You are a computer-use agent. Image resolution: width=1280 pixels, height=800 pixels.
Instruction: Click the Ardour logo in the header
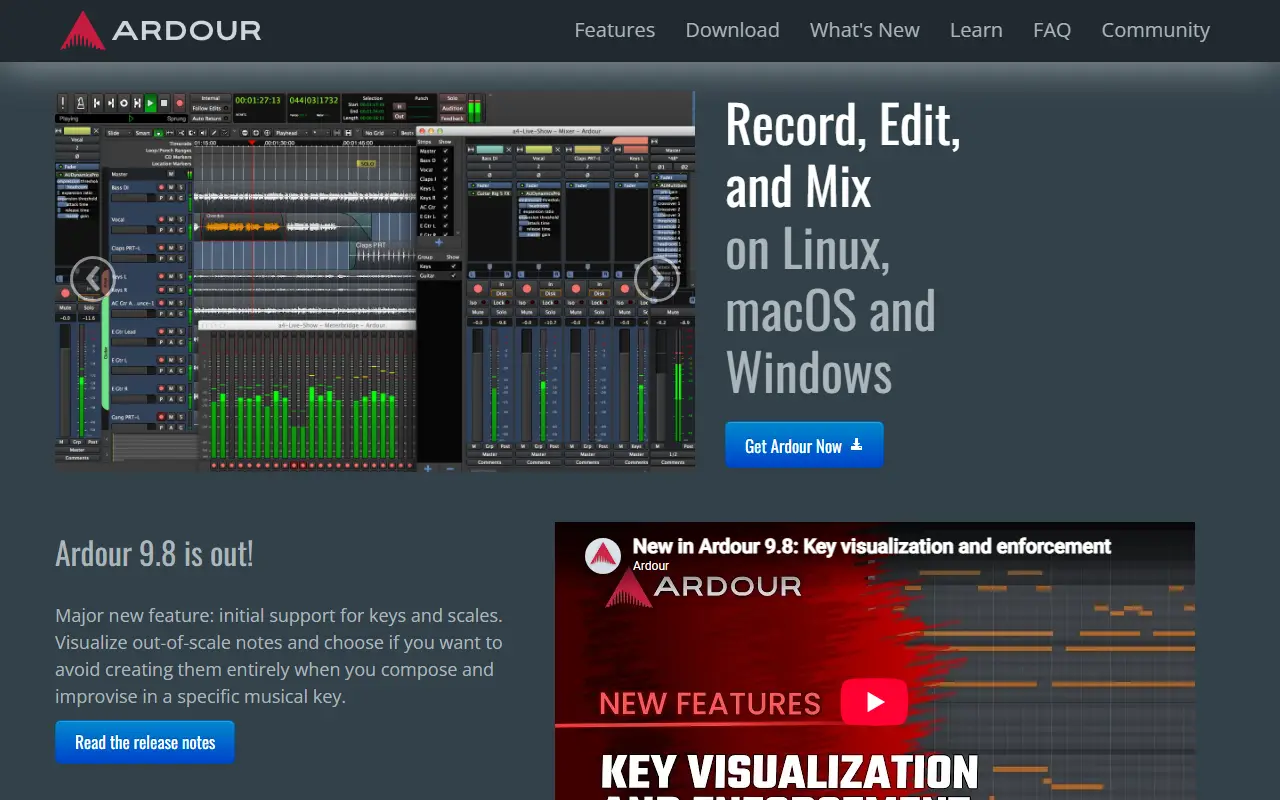point(161,30)
